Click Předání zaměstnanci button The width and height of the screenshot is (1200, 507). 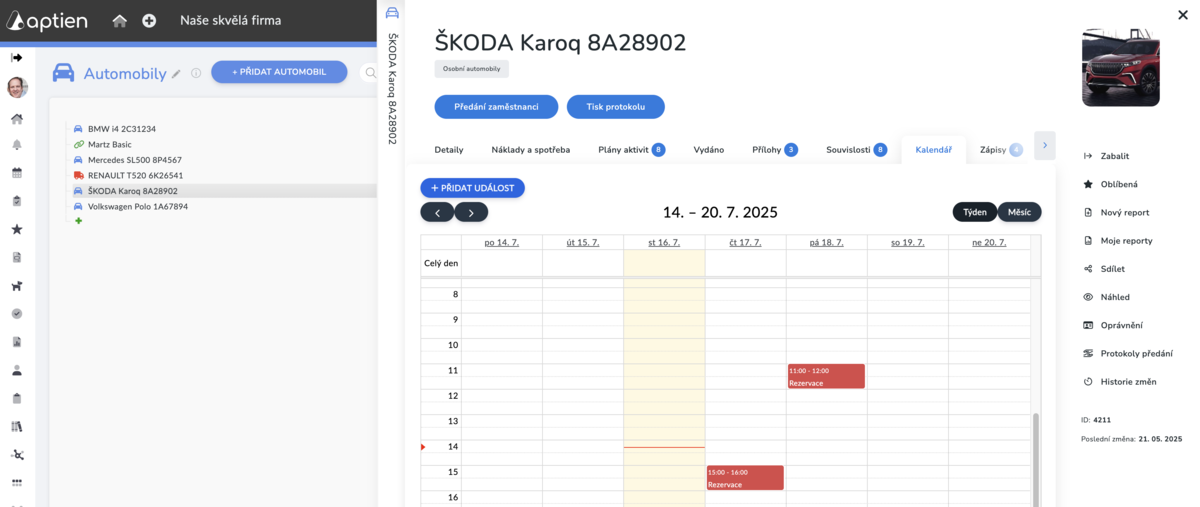pyautogui.click(x=496, y=107)
